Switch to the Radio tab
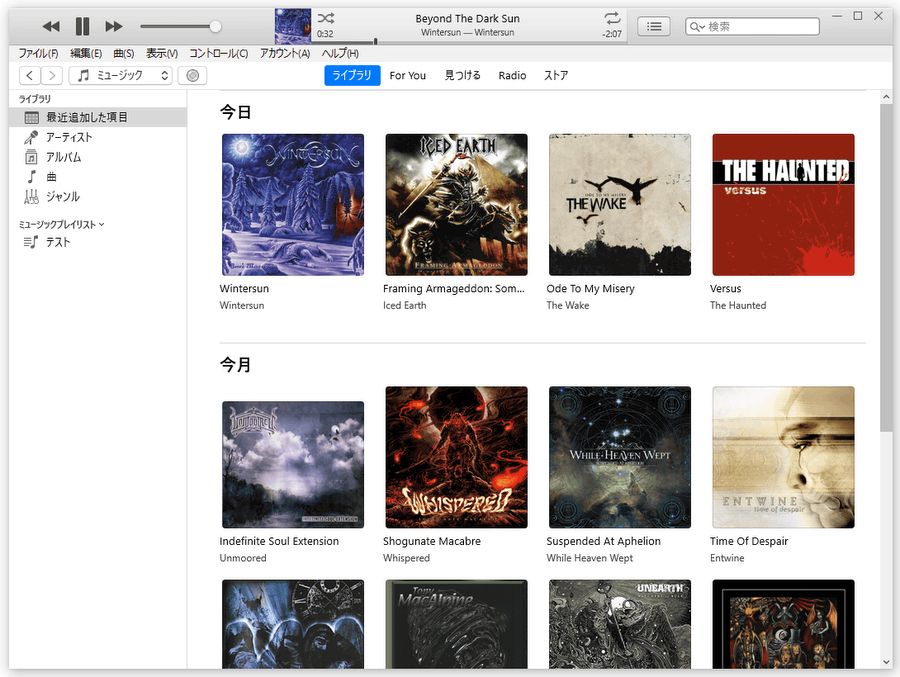Image resolution: width=900 pixels, height=677 pixels. pos(512,75)
